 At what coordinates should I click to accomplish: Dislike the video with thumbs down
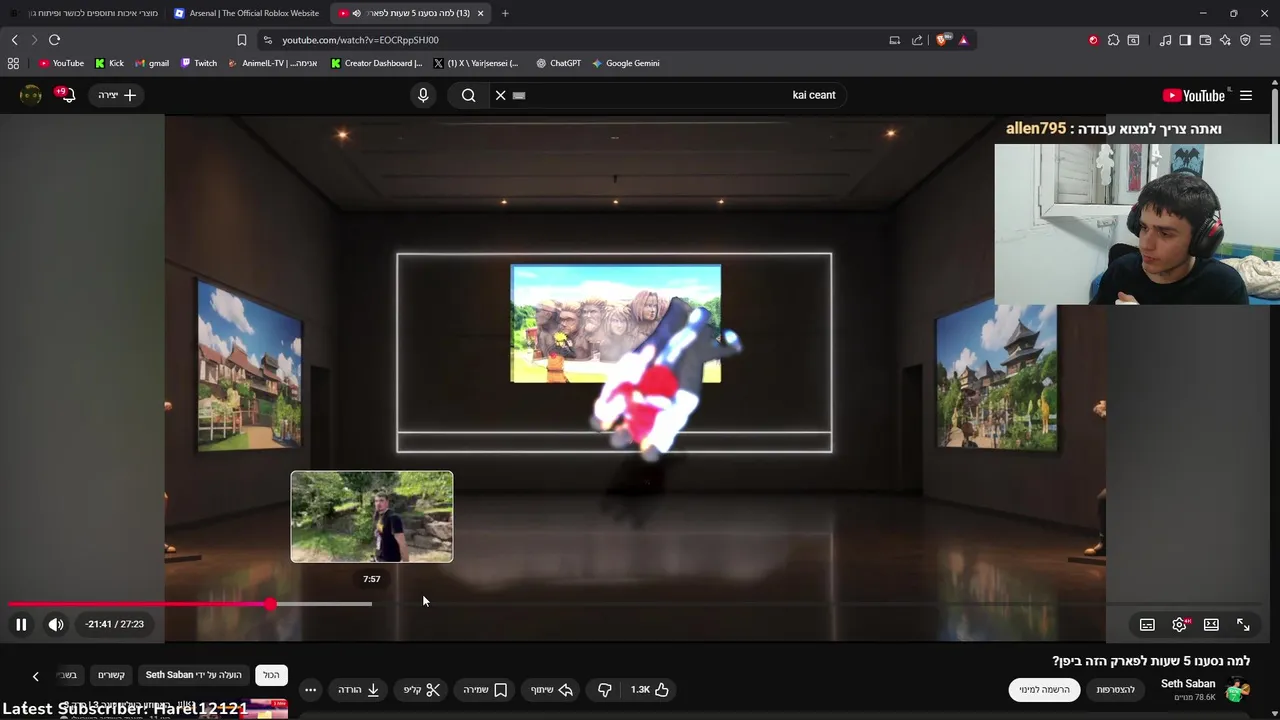tap(604, 689)
